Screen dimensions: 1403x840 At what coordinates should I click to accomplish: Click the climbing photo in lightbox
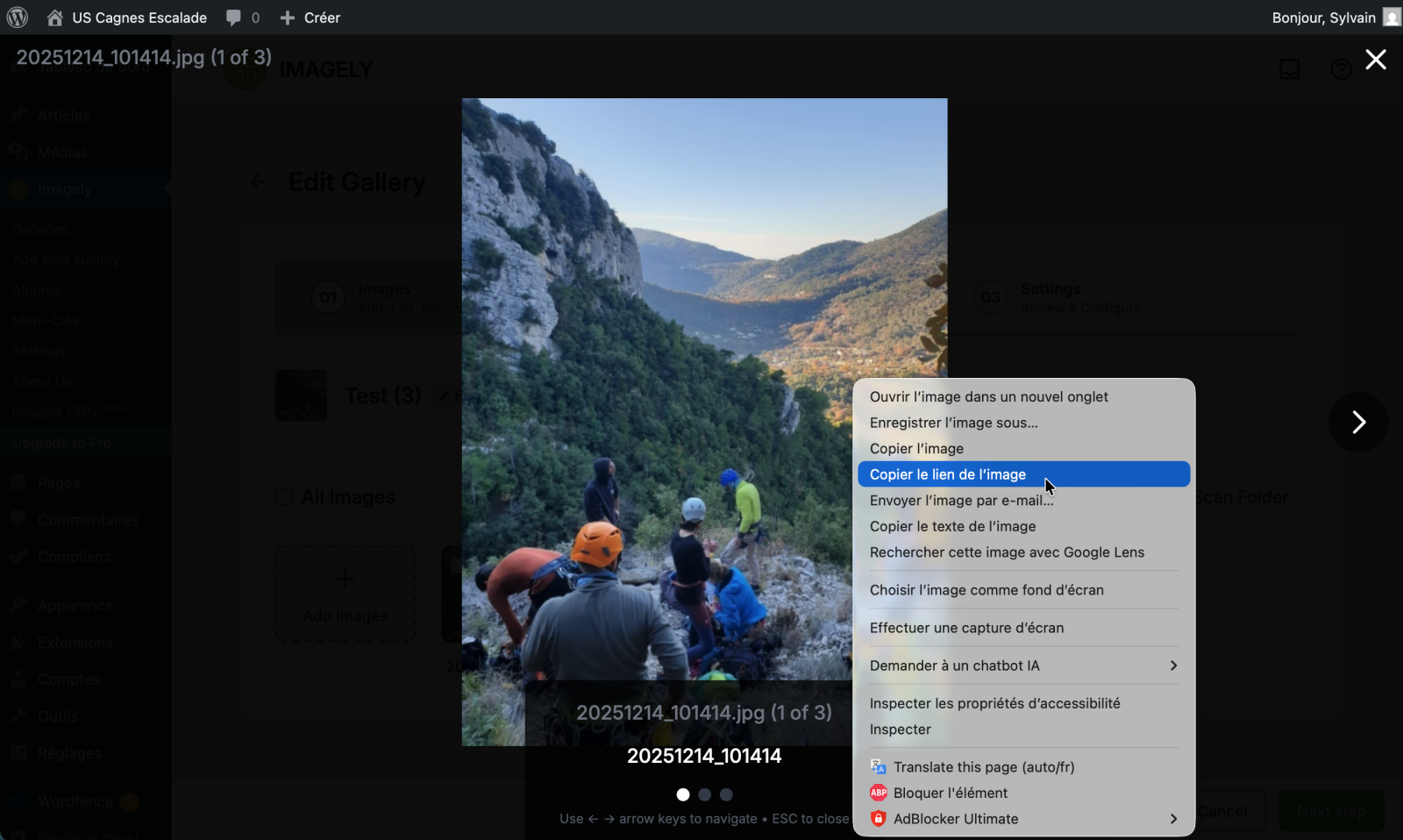pos(658,351)
